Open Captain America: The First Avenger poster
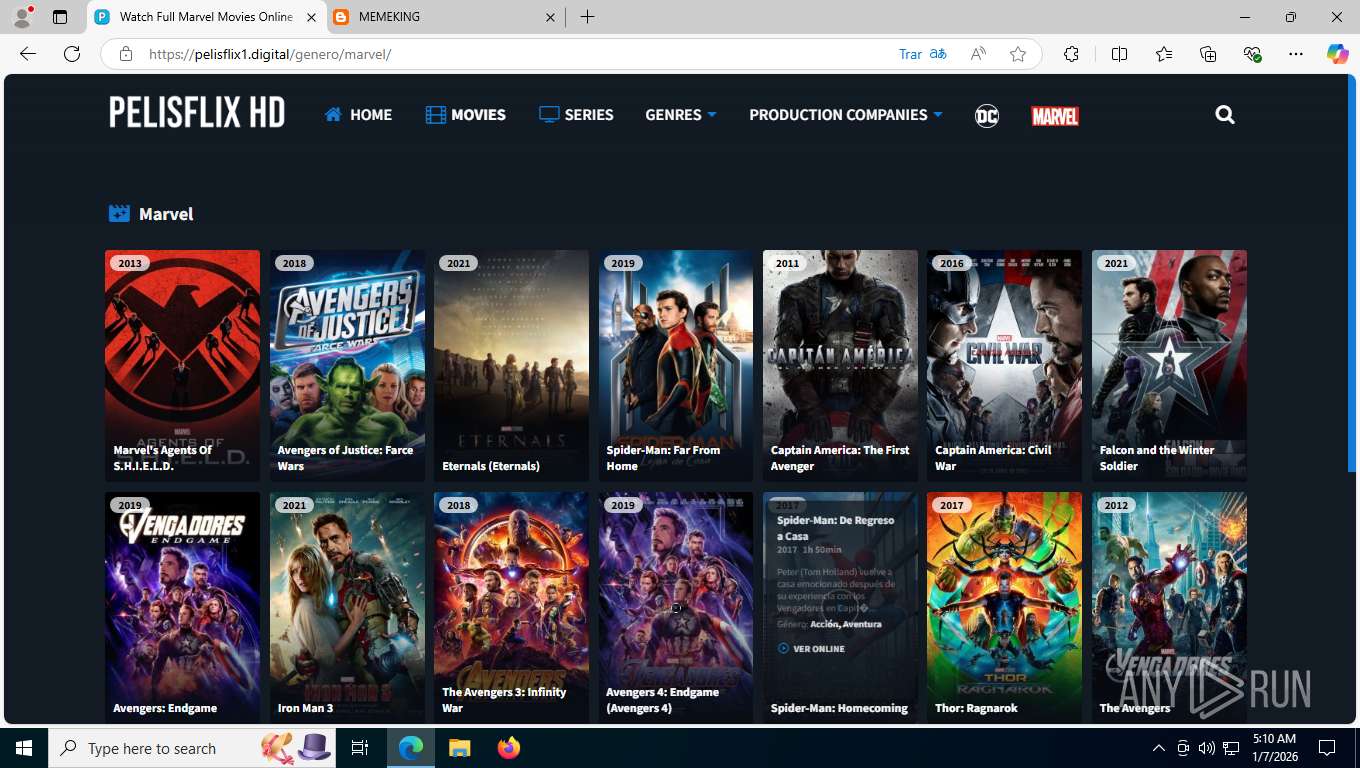The width and height of the screenshot is (1360, 768). (840, 366)
